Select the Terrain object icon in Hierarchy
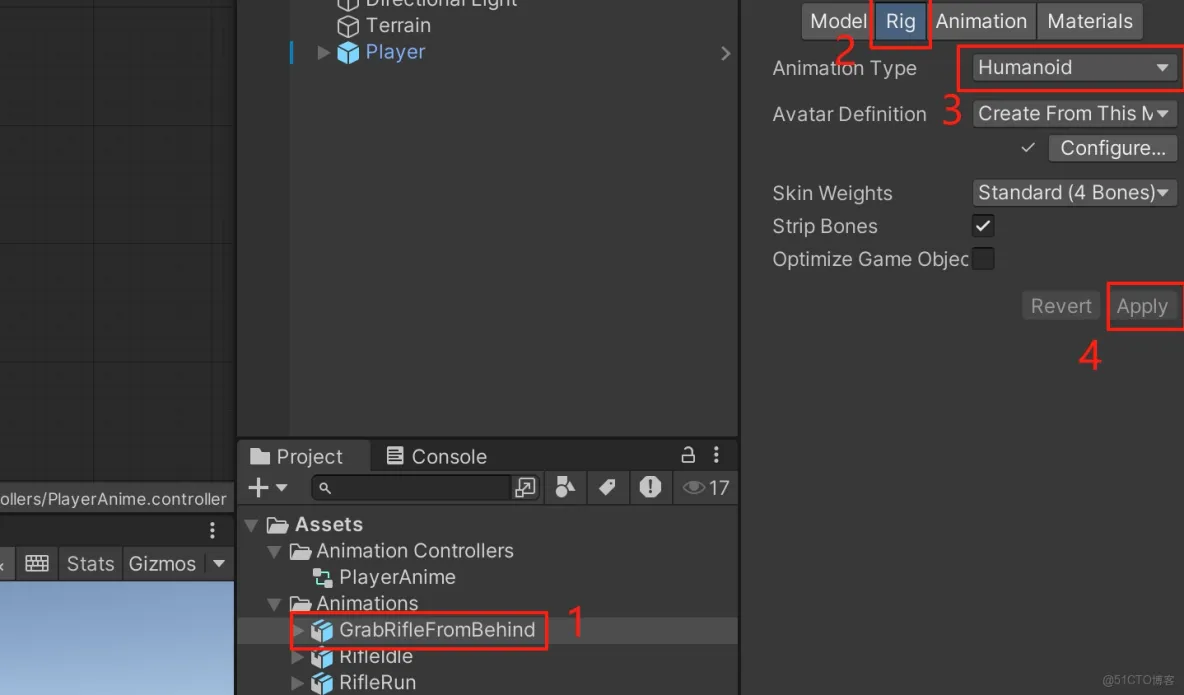Viewport: 1184px width, 695px height. [347, 26]
